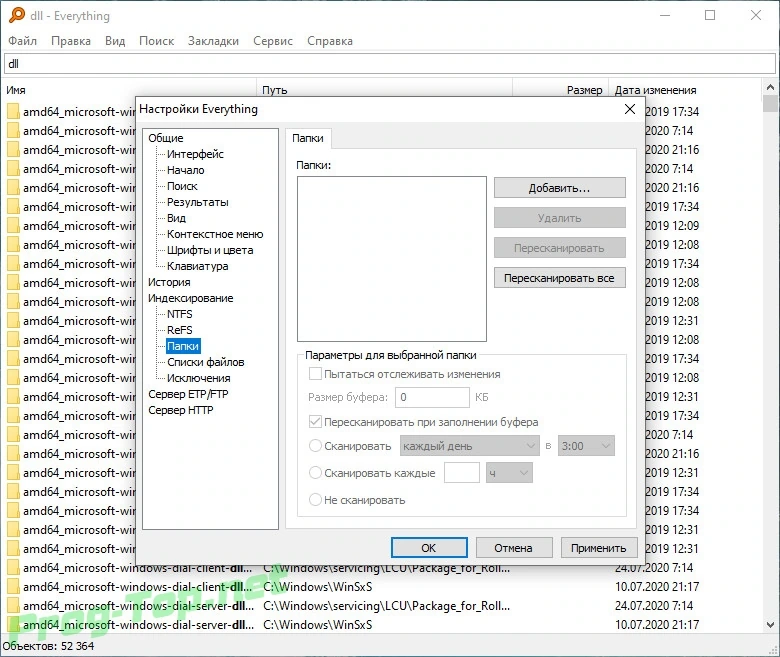Screen dimensions: 780x657
Task: Select Результаты in settings tree
Action: [197, 202]
